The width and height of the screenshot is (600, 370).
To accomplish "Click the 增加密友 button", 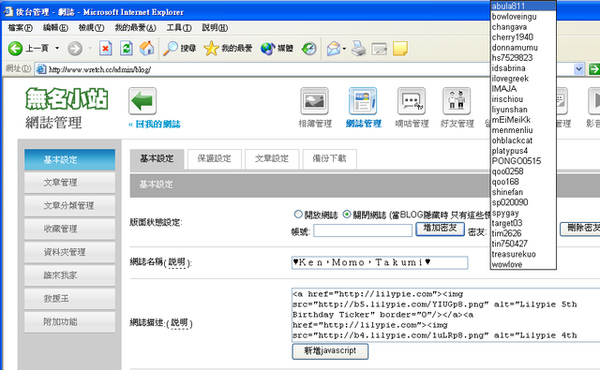I will point(440,229).
